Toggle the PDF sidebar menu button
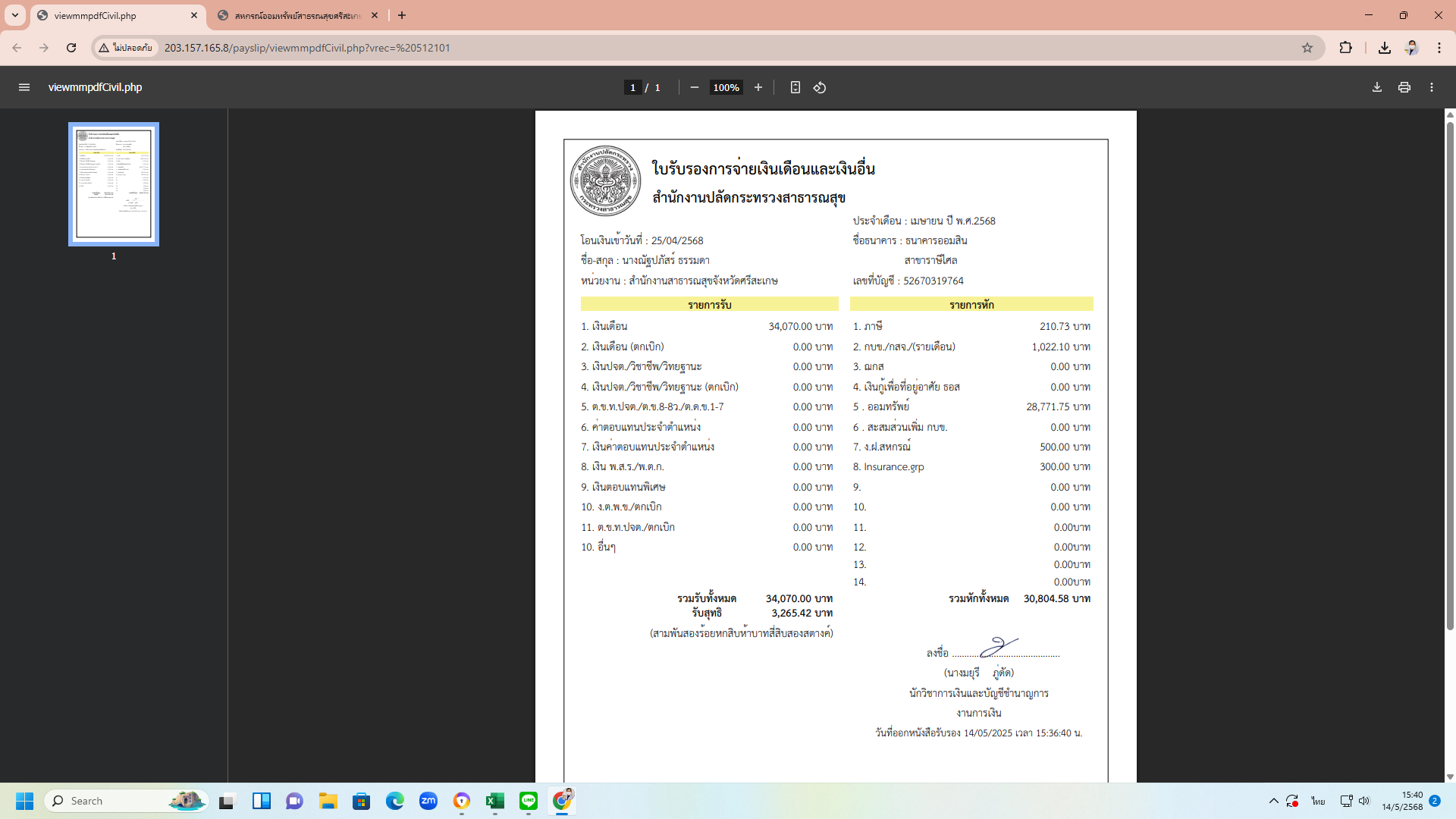Viewport: 1456px width, 819px height. (24, 87)
